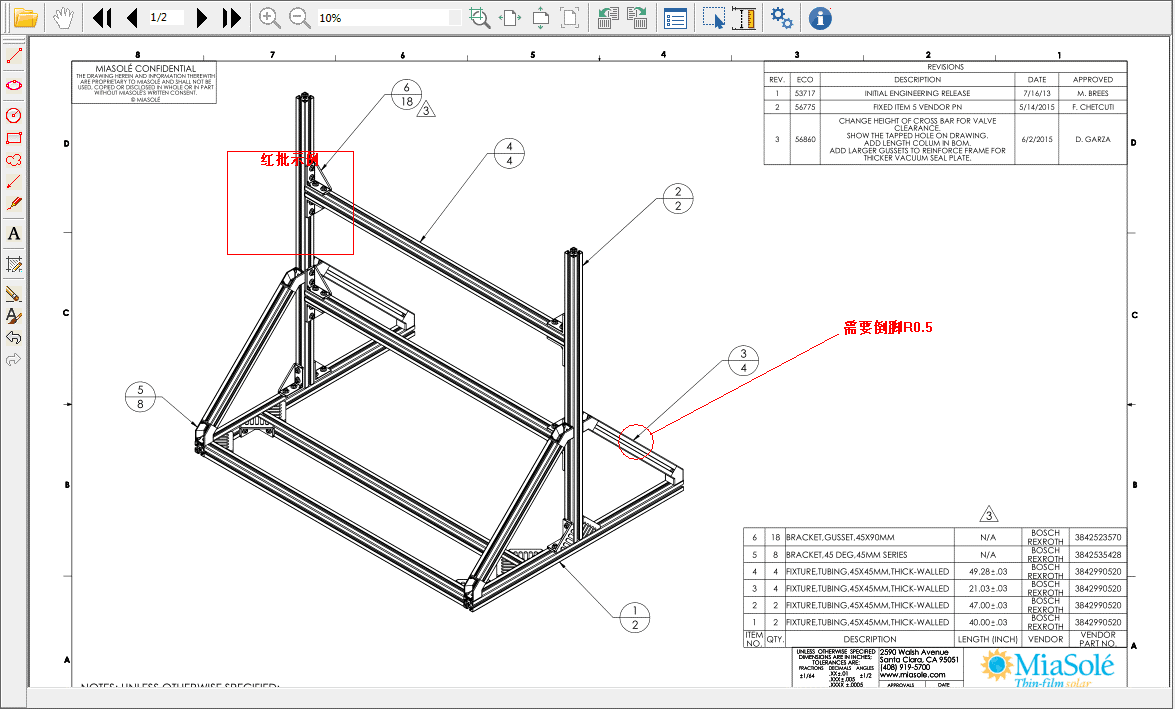Viewport: 1175px width, 709px height.
Task: Click the MiaSolé logo in the title block
Action: 1048,668
